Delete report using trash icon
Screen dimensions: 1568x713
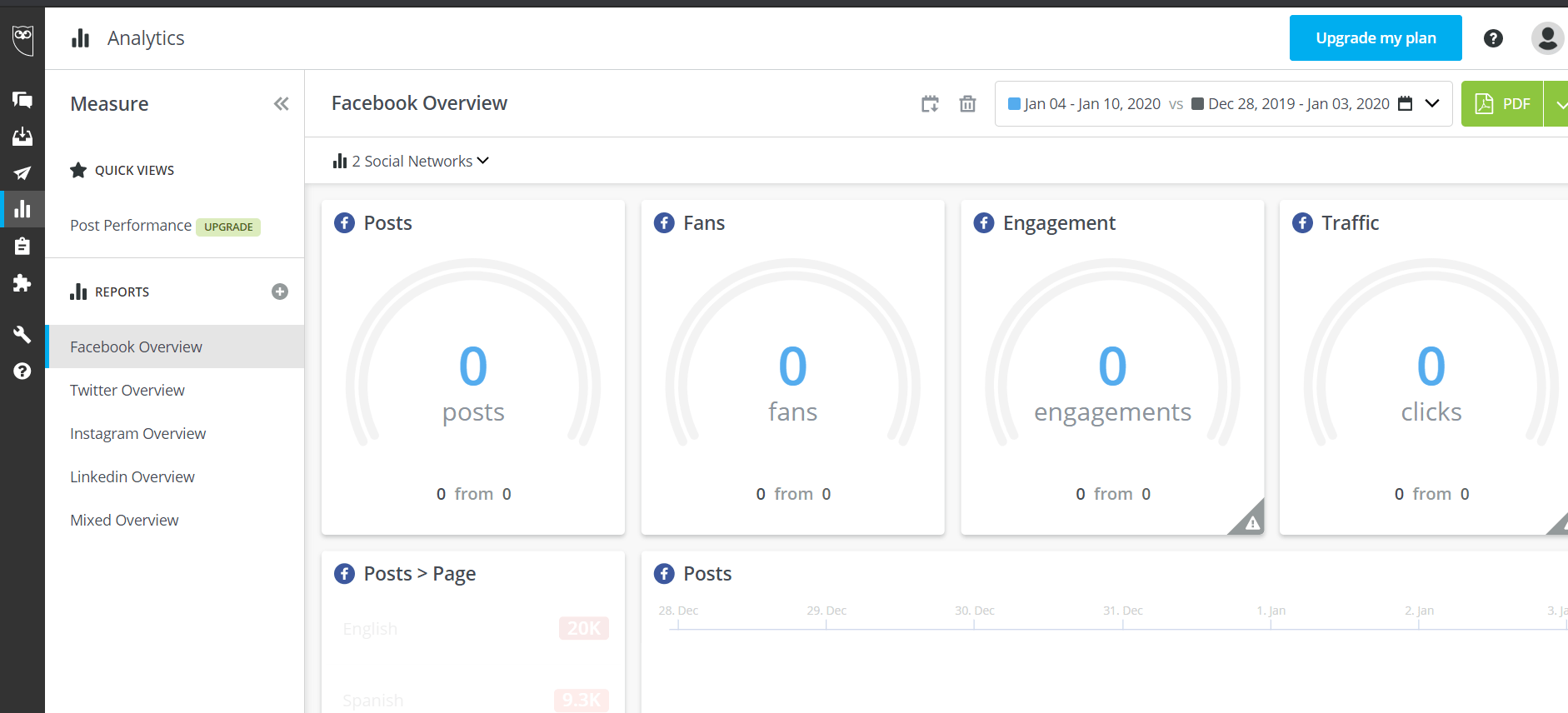point(967,104)
